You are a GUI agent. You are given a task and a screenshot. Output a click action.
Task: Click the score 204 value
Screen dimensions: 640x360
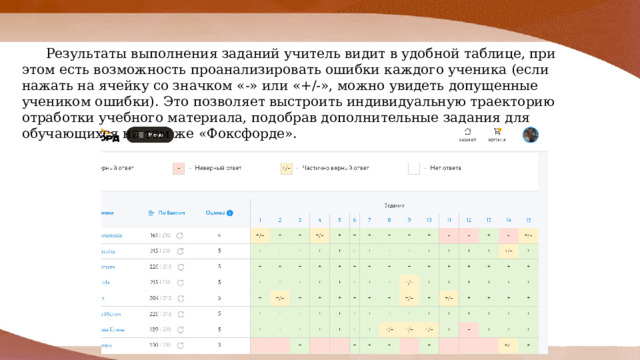click(154, 298)
